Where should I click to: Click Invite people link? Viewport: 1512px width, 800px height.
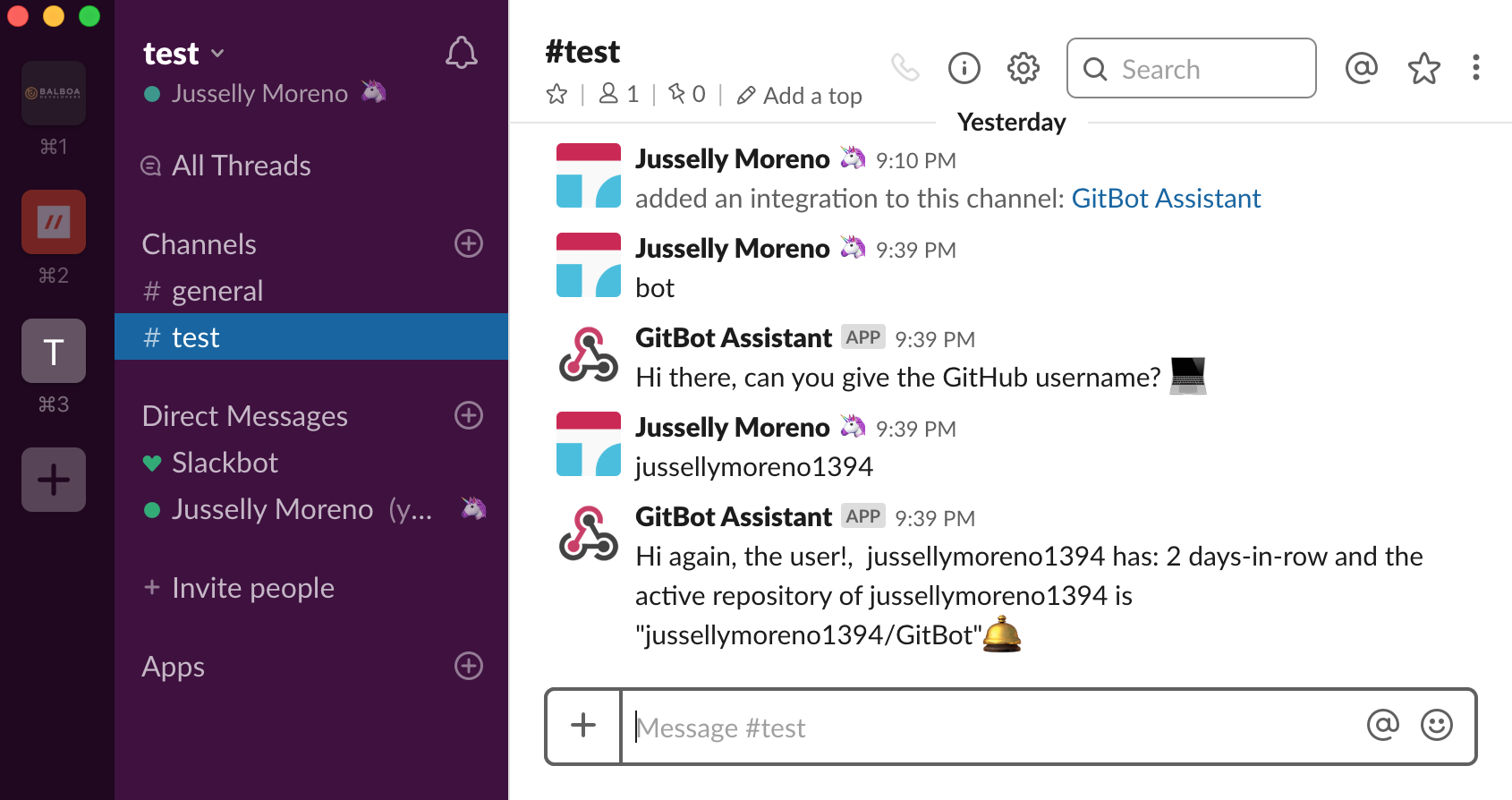click(239, 588)
